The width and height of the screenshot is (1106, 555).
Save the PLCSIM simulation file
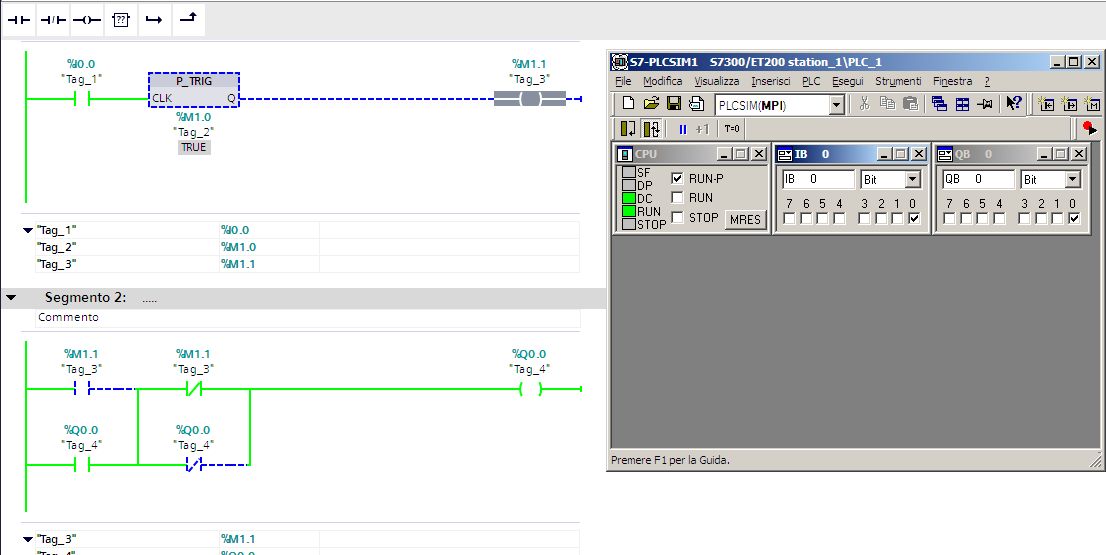coord(673,104)
